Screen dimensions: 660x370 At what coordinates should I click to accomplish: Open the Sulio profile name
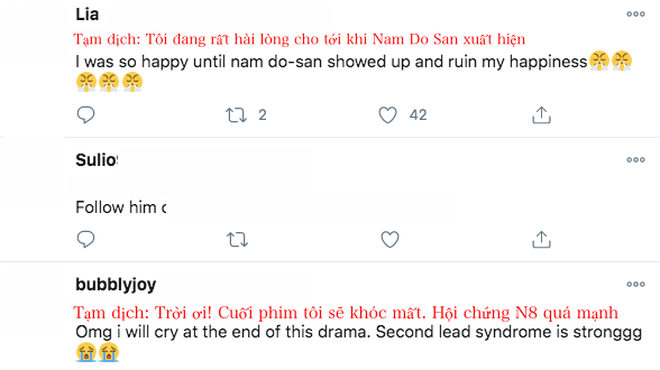96,160
